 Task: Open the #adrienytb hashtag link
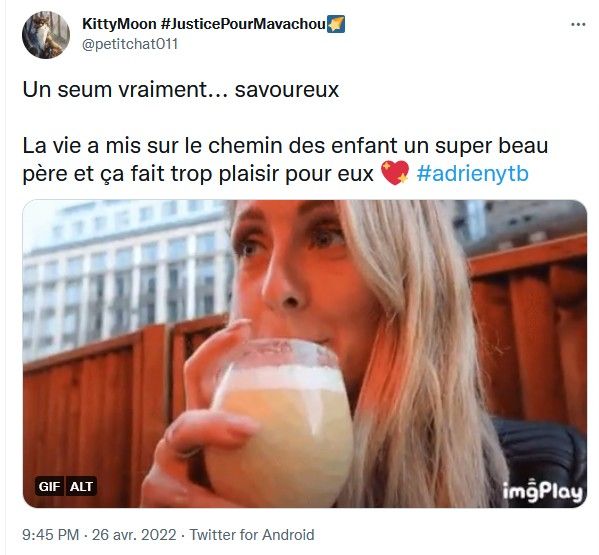point(473,174)
